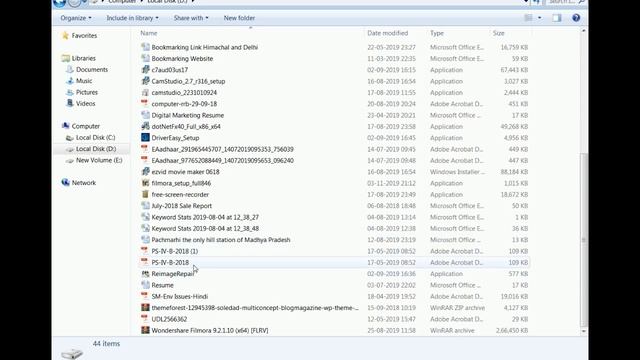Select Local Disk (D:) in sidebar
640x360 pixels.
(96, 149)
